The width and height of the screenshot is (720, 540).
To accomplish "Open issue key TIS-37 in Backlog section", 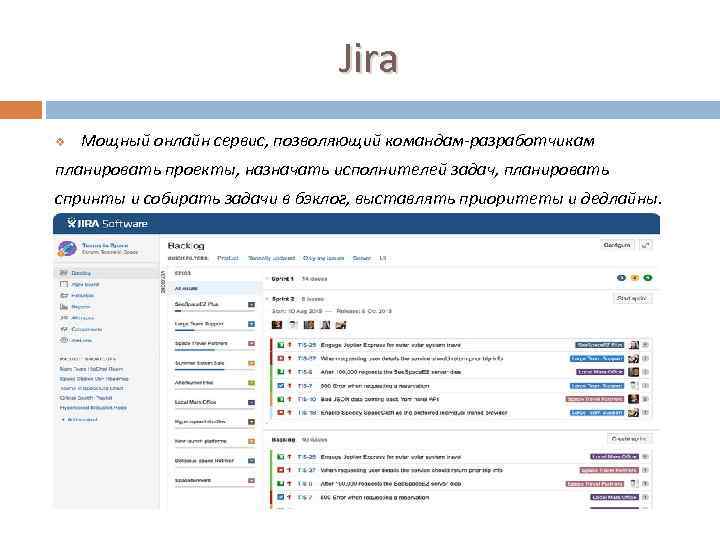I will pos(306,470).
